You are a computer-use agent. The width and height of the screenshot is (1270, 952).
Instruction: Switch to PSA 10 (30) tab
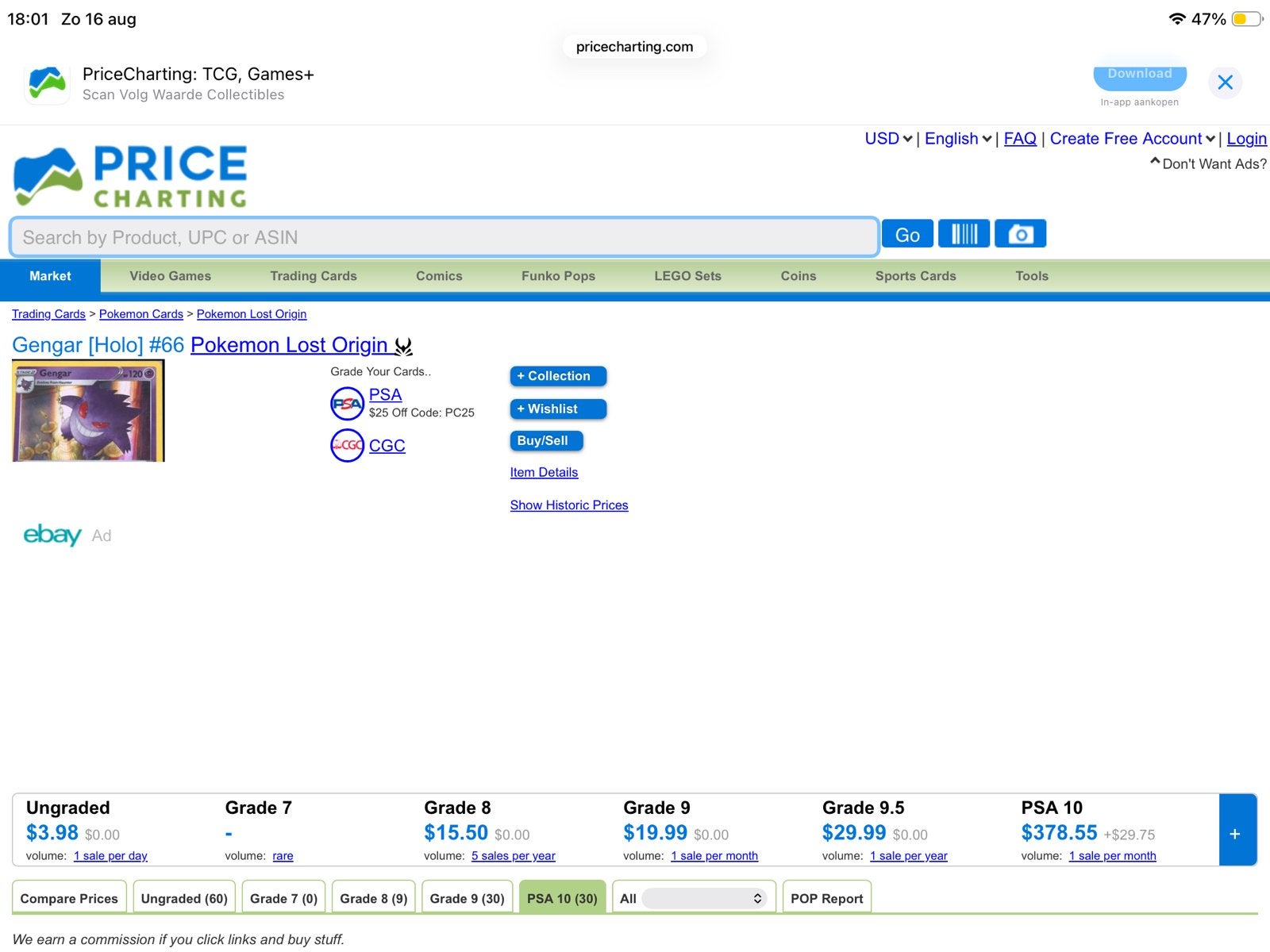(x=562, y=898)
